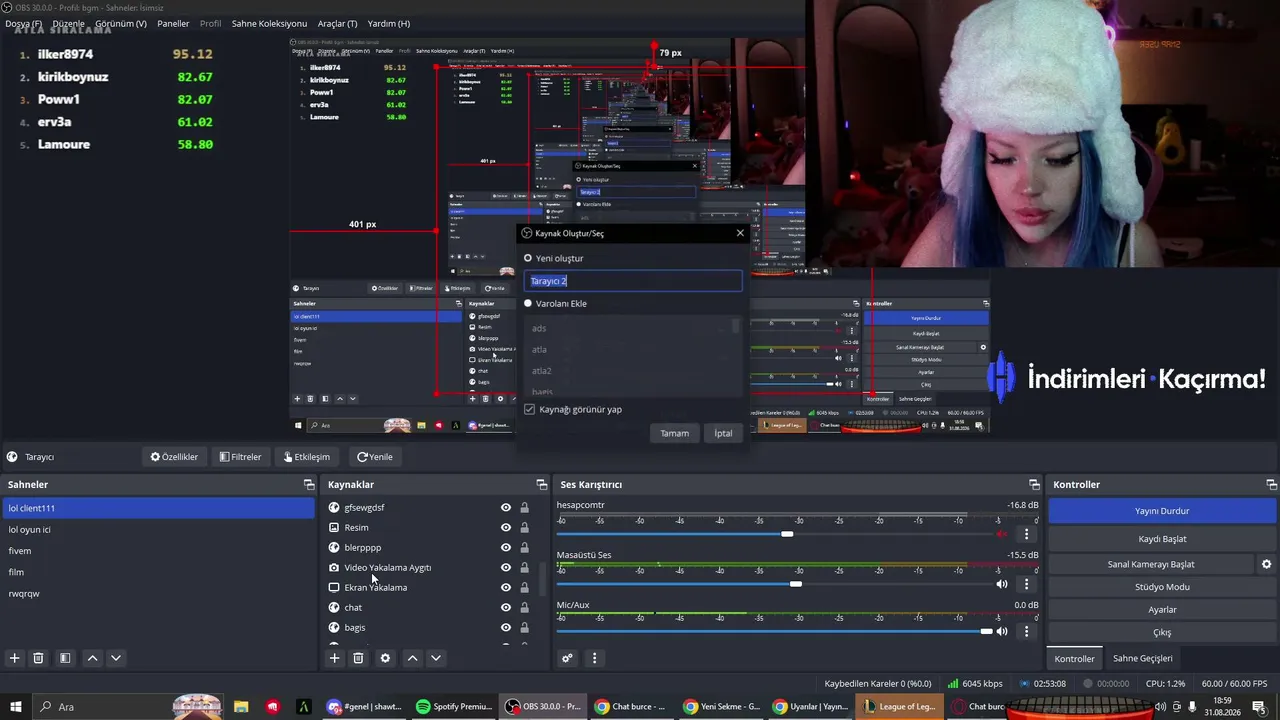This screenshot has height=720, width=1280.
Task: Switch to the Sahne Geçişleri tab
Action: [x=1143, y=658]
